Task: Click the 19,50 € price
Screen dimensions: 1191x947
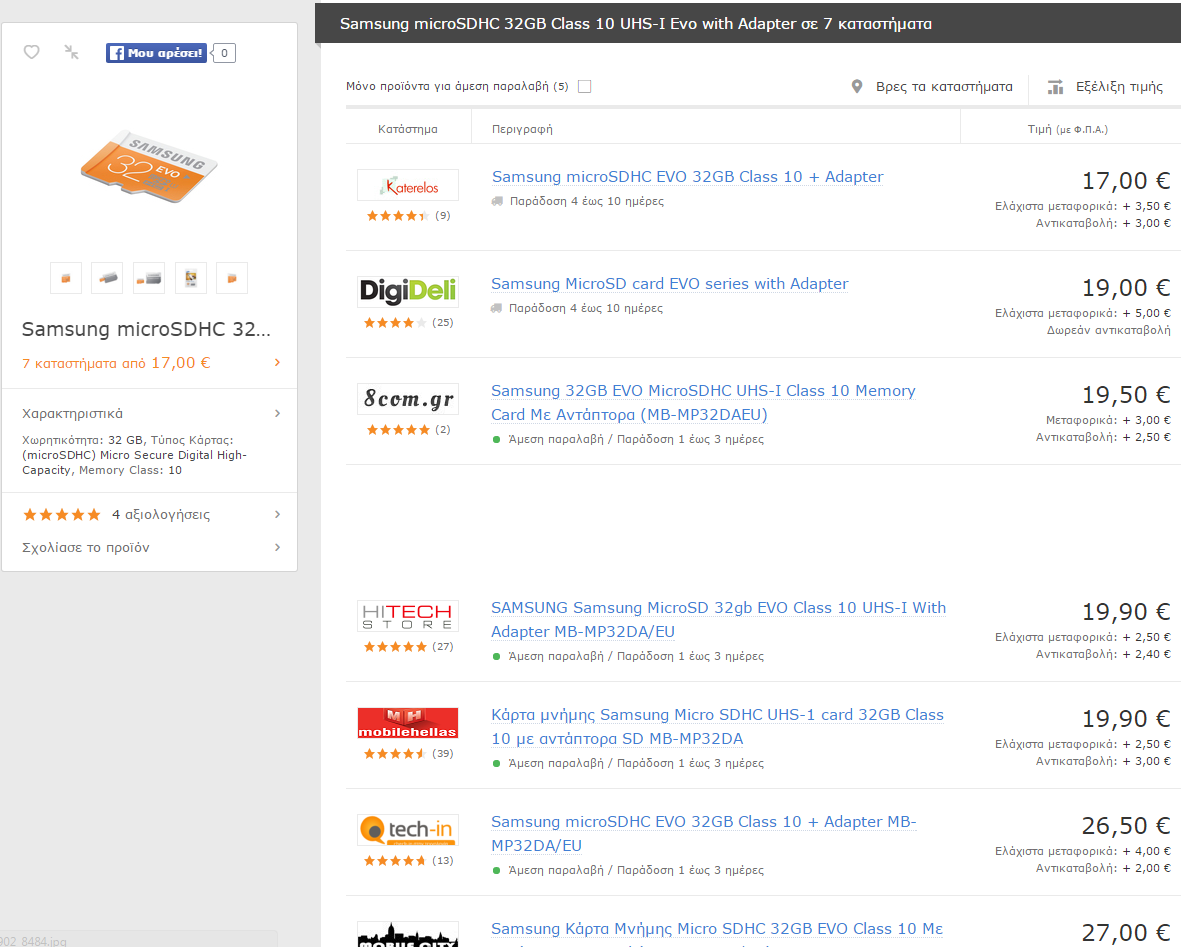Action: [x=1126, y=395]
